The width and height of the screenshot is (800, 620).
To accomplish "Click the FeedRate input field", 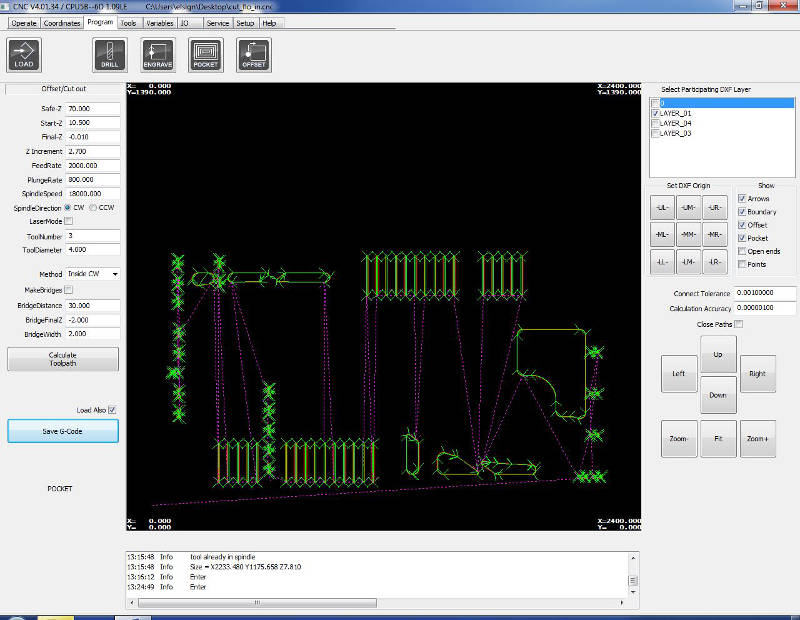I will coord(92,165).
